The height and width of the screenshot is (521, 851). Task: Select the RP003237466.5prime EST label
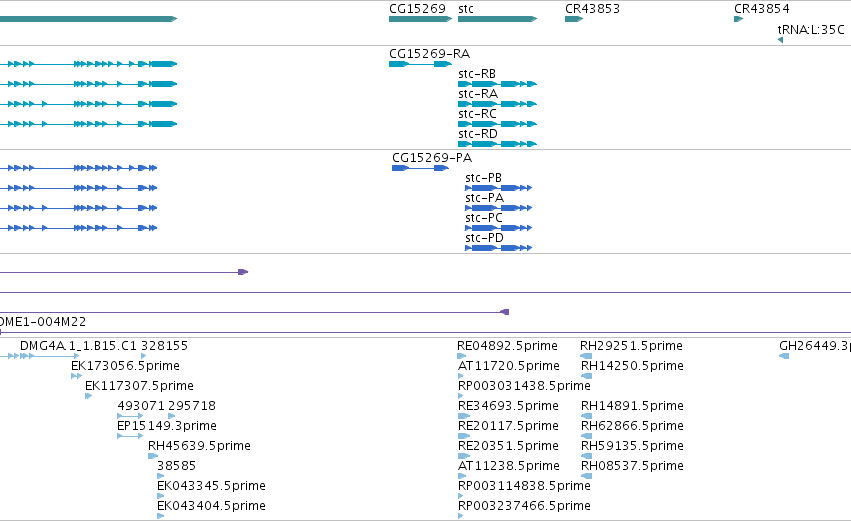pyautogui.click(x=524, y=506)
